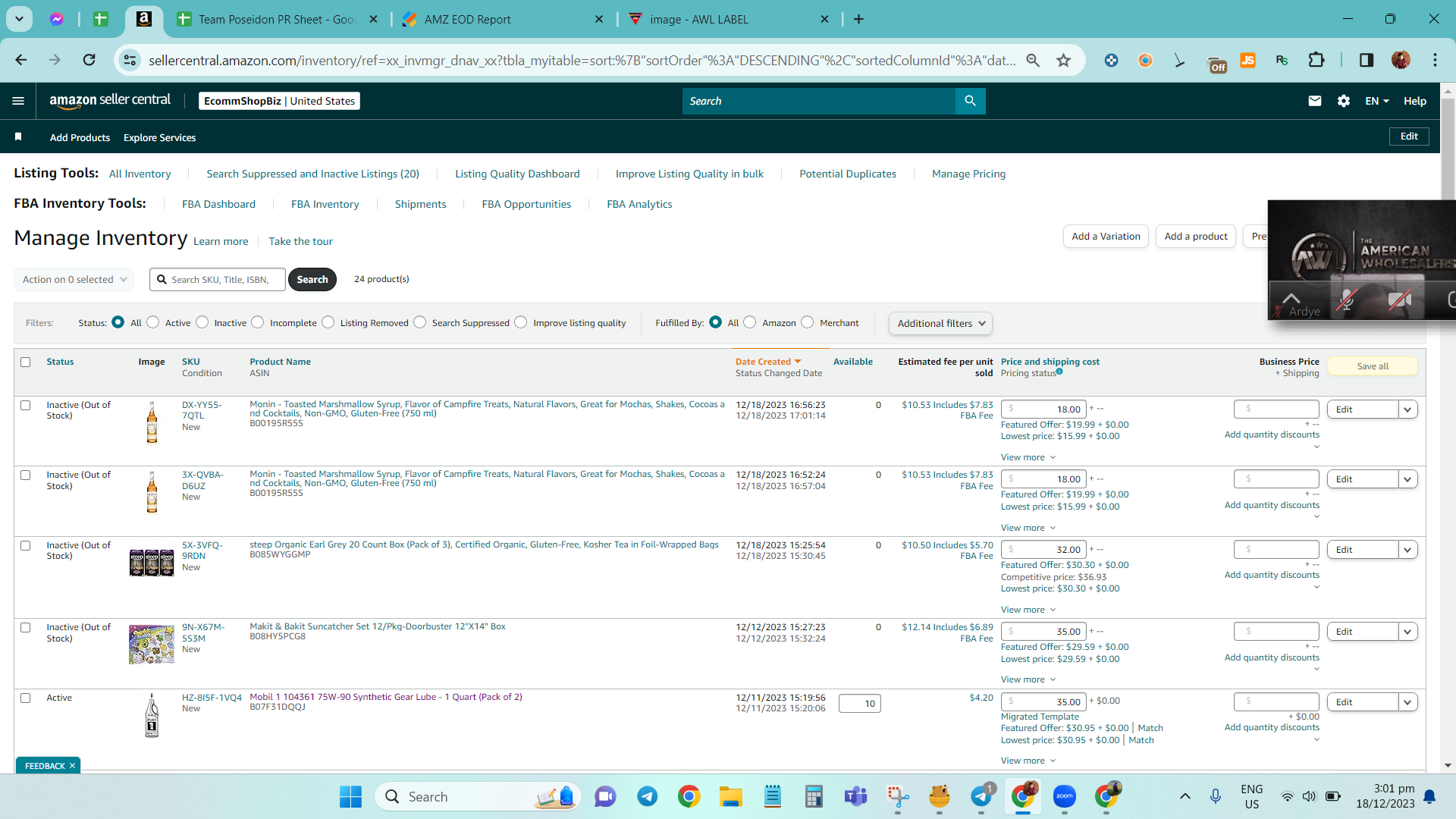Choose the Active status filter radio
Image resolution: width=1456 pixels, height=819 pixels.
coord(153,322)
